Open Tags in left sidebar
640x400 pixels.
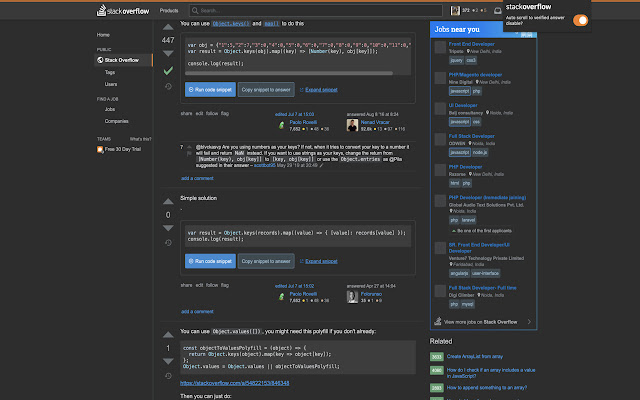(x=110, y=72)
